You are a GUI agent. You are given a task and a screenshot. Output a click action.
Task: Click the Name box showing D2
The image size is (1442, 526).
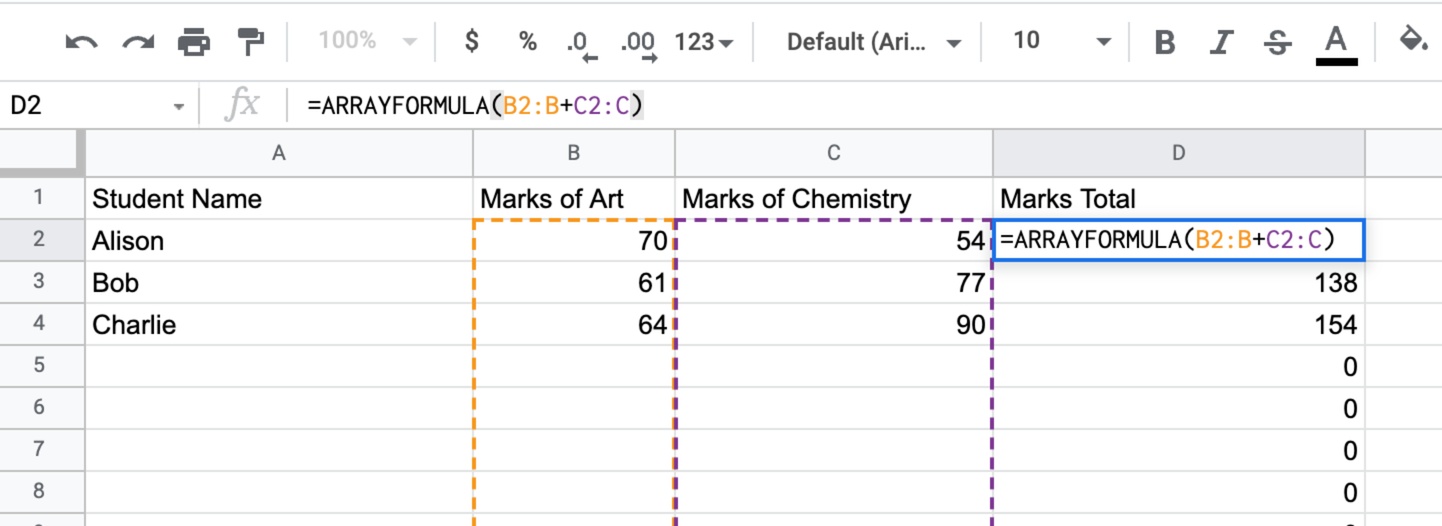[x=97, y=104]
